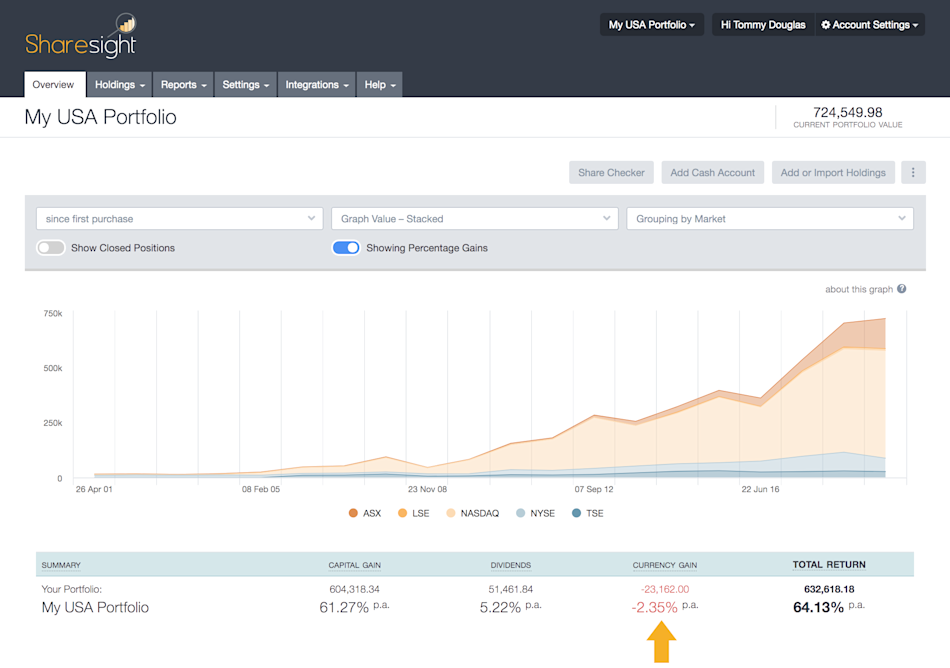This screenshot has width=950, height=668.
Task: Toggle the NYSE legend marker
Action: pos(520,513)
